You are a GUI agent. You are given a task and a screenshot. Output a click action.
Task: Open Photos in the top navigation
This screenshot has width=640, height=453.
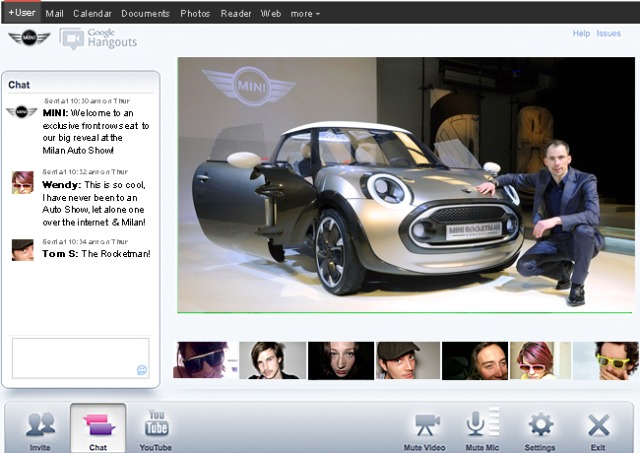[195, 14]
